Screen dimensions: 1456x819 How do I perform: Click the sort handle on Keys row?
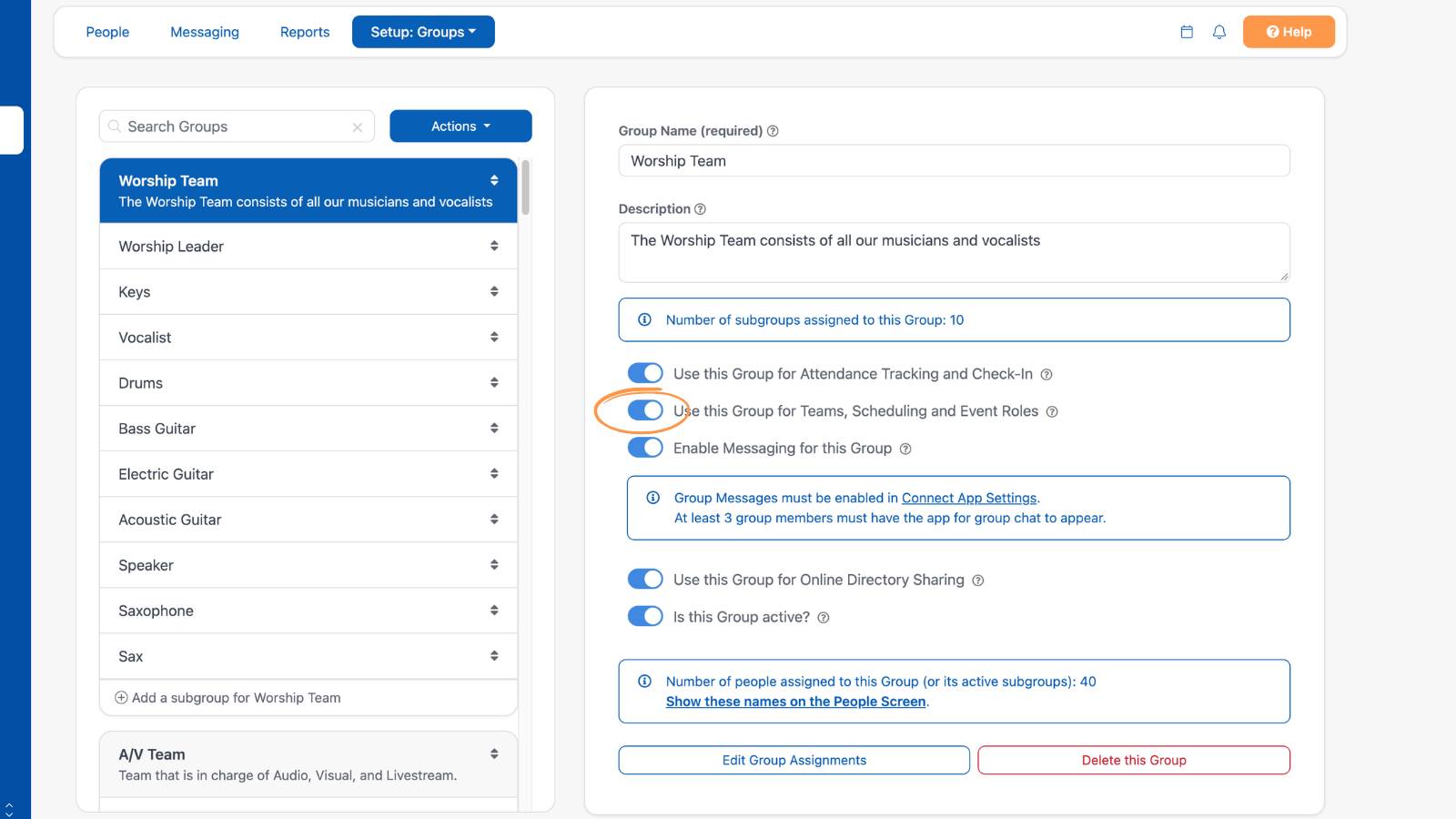(x=494, y=292)
